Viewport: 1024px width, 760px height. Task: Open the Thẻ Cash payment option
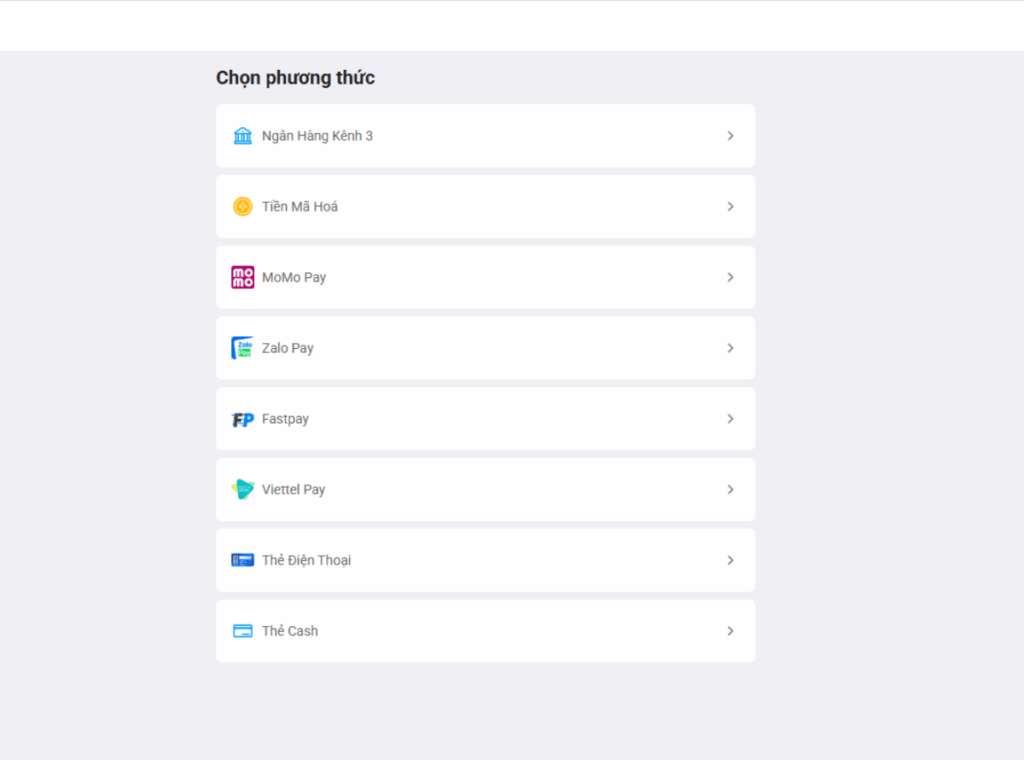click(x=485, y=631)
